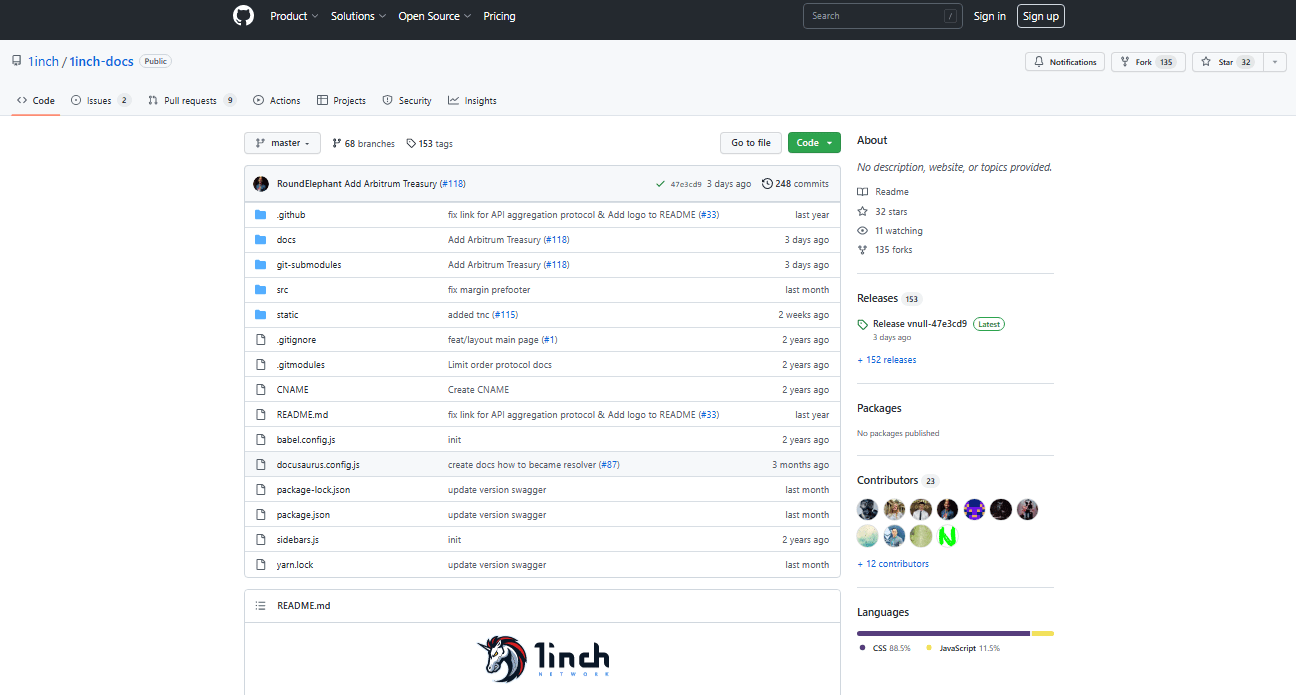Open the README table of contents icon

coord(261,606)
